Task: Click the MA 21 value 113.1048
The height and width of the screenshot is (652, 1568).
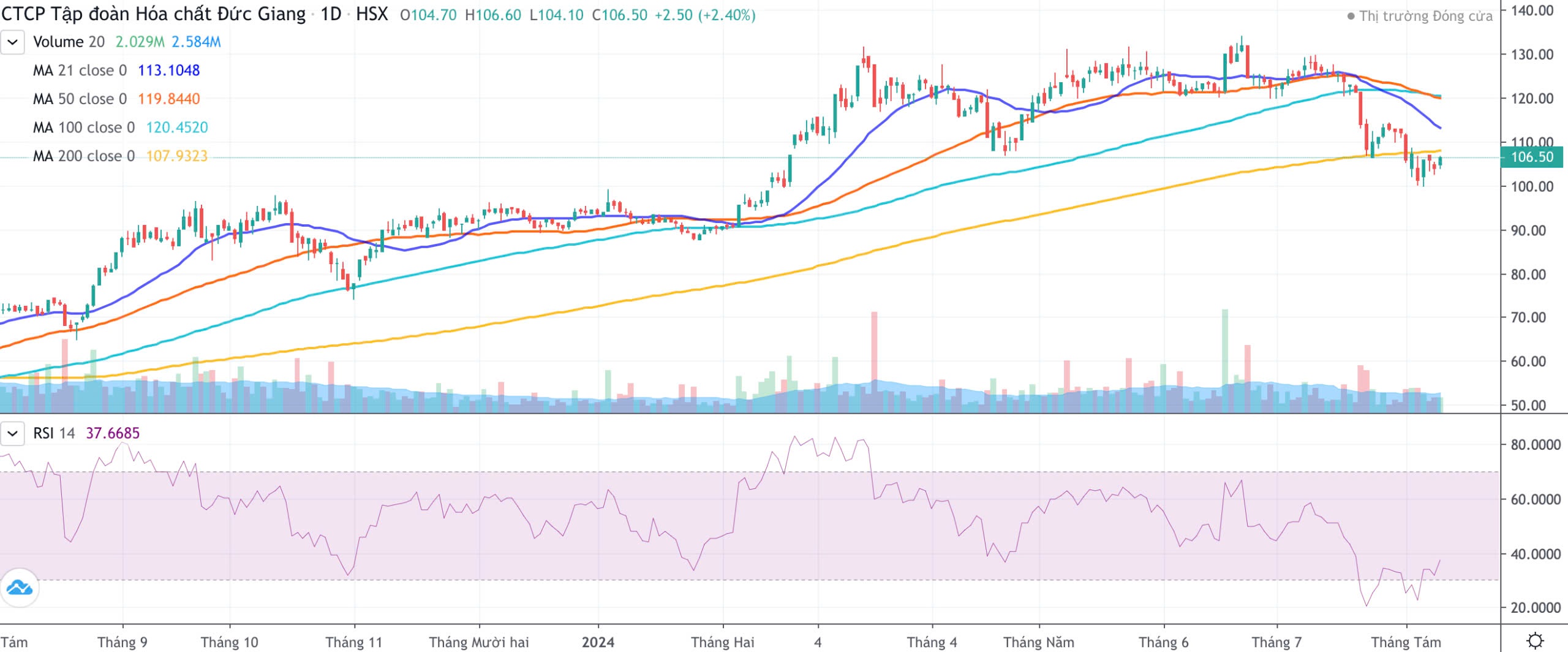Action: 169,70
